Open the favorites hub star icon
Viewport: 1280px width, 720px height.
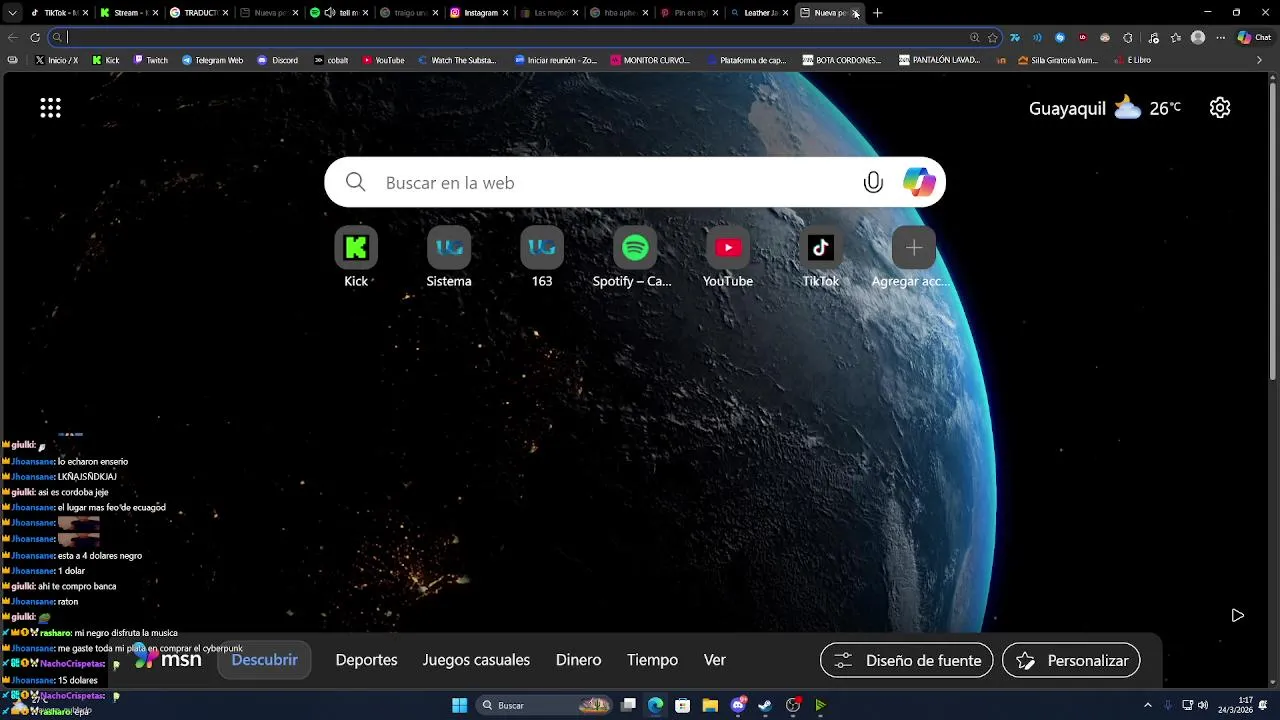(1176, 37)
